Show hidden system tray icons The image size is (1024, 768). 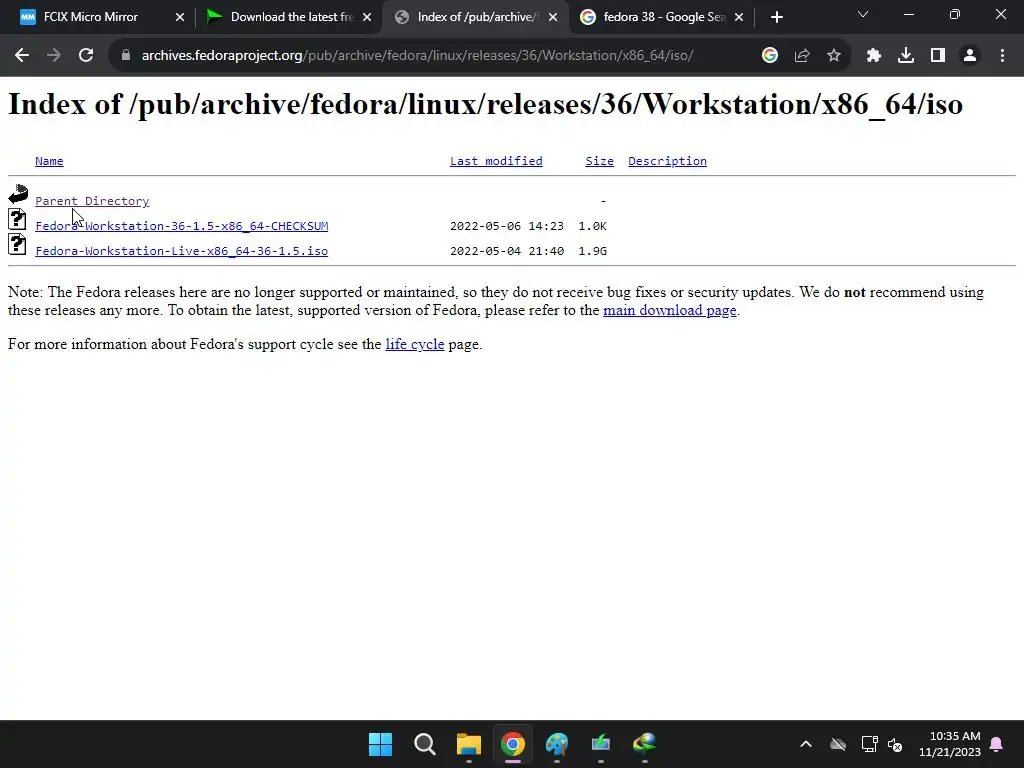tap(806, 744)
